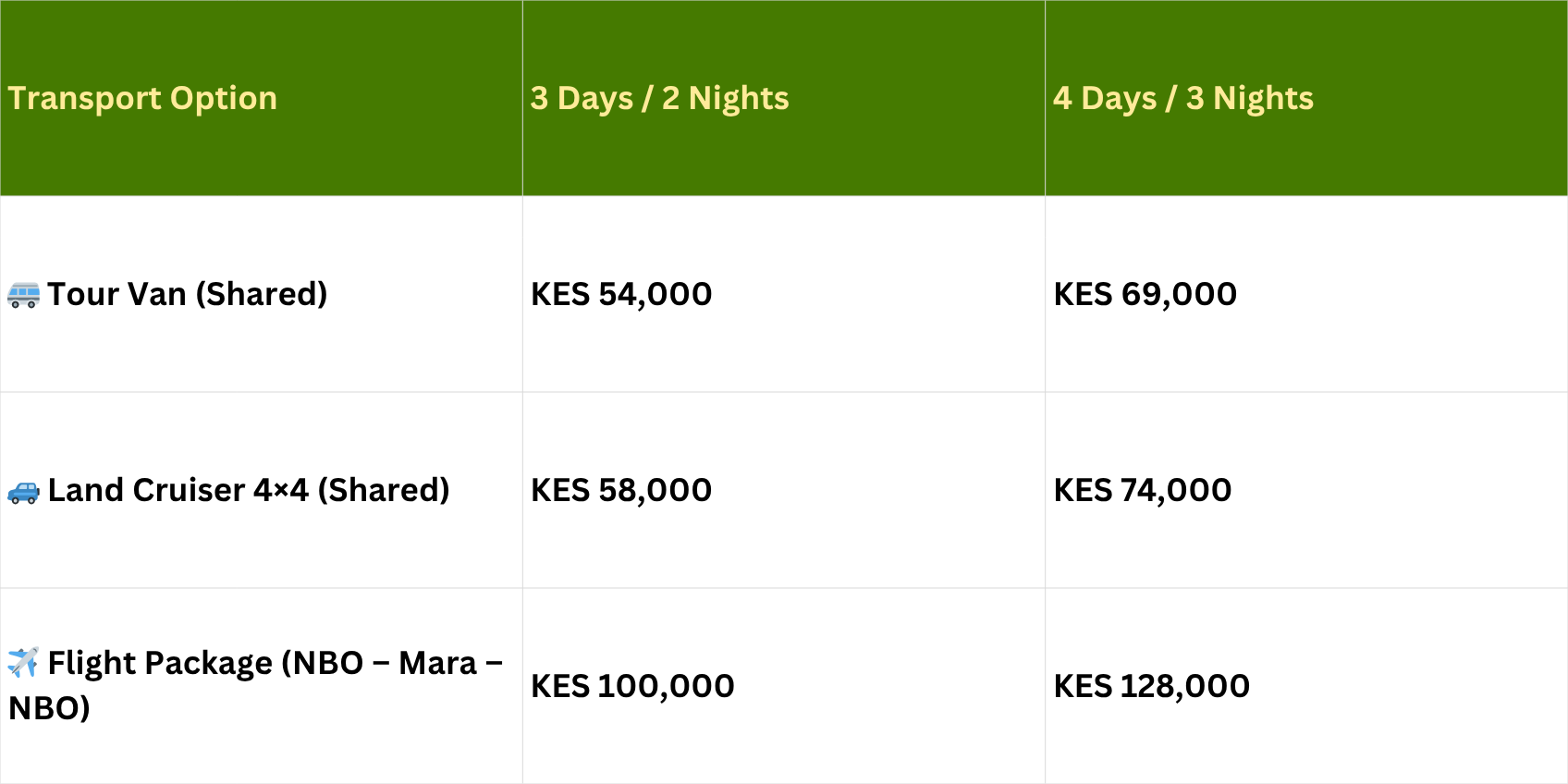1568x784 pixels.
Task: Select the KES 74,000 price cell
Action: tap(1143, 490)
